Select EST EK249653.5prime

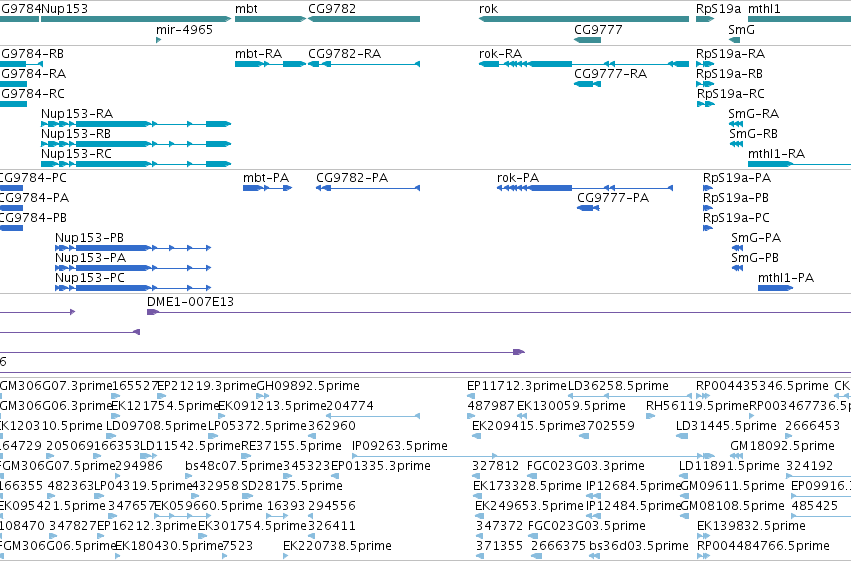[x=479, y=516]
